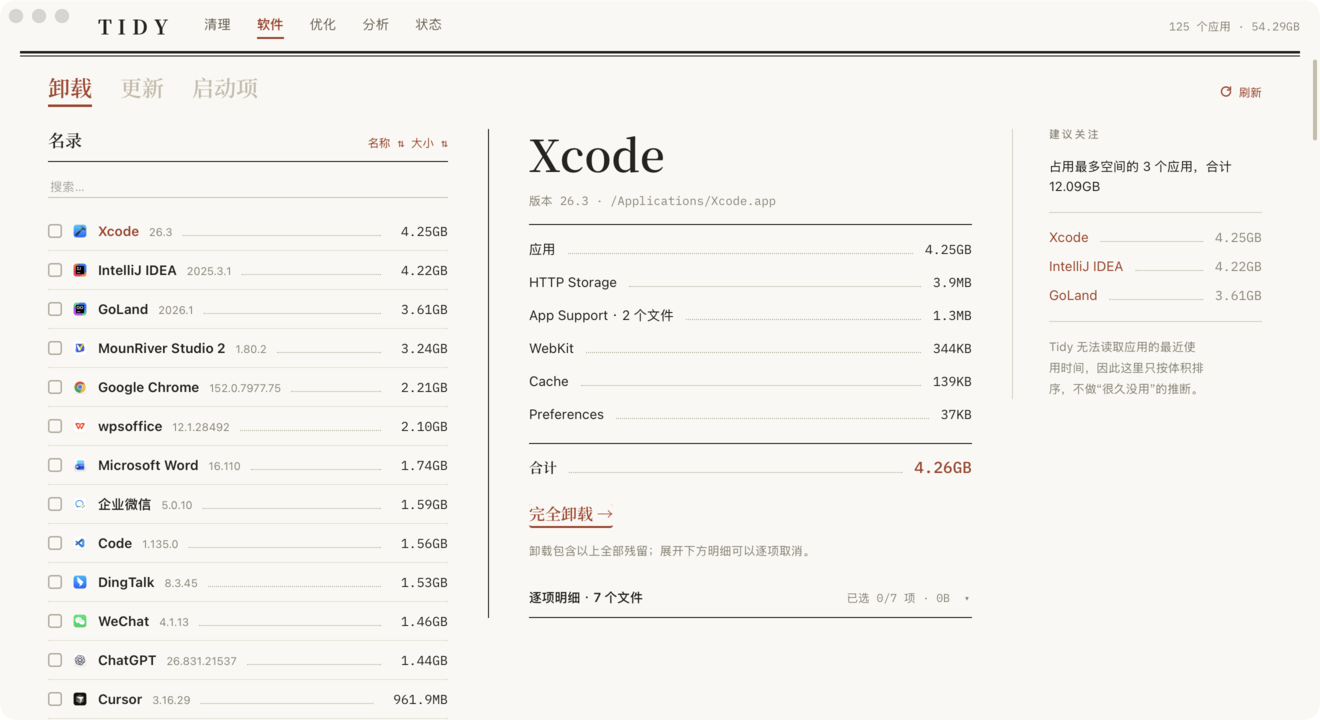Click the WeChat app icon

click(80, 621)
